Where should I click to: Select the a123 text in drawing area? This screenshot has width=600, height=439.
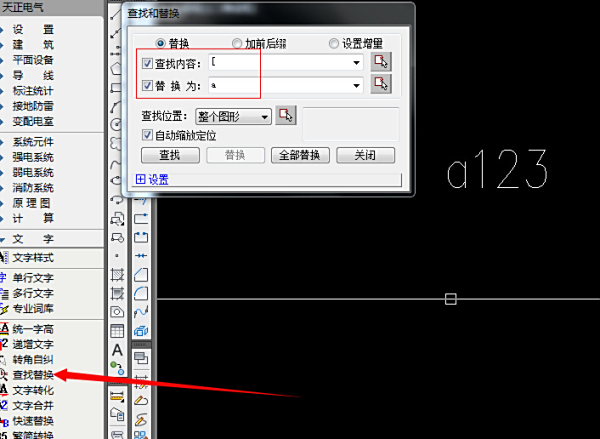497,169
